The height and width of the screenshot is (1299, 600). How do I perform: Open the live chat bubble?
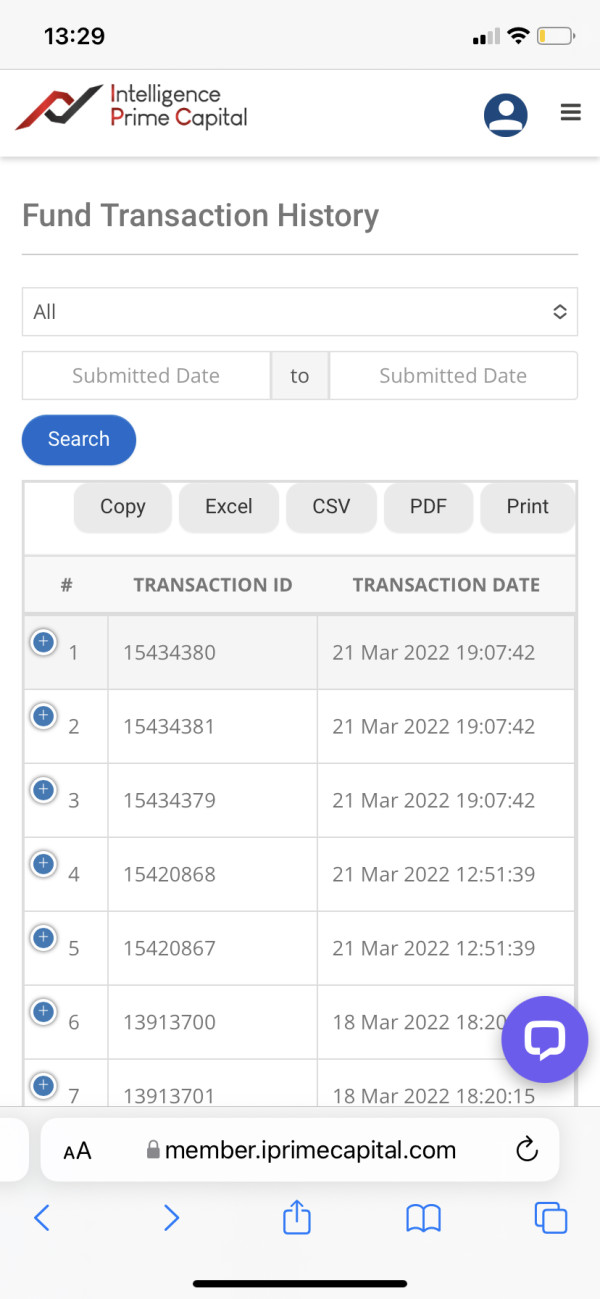point(544,1040)
